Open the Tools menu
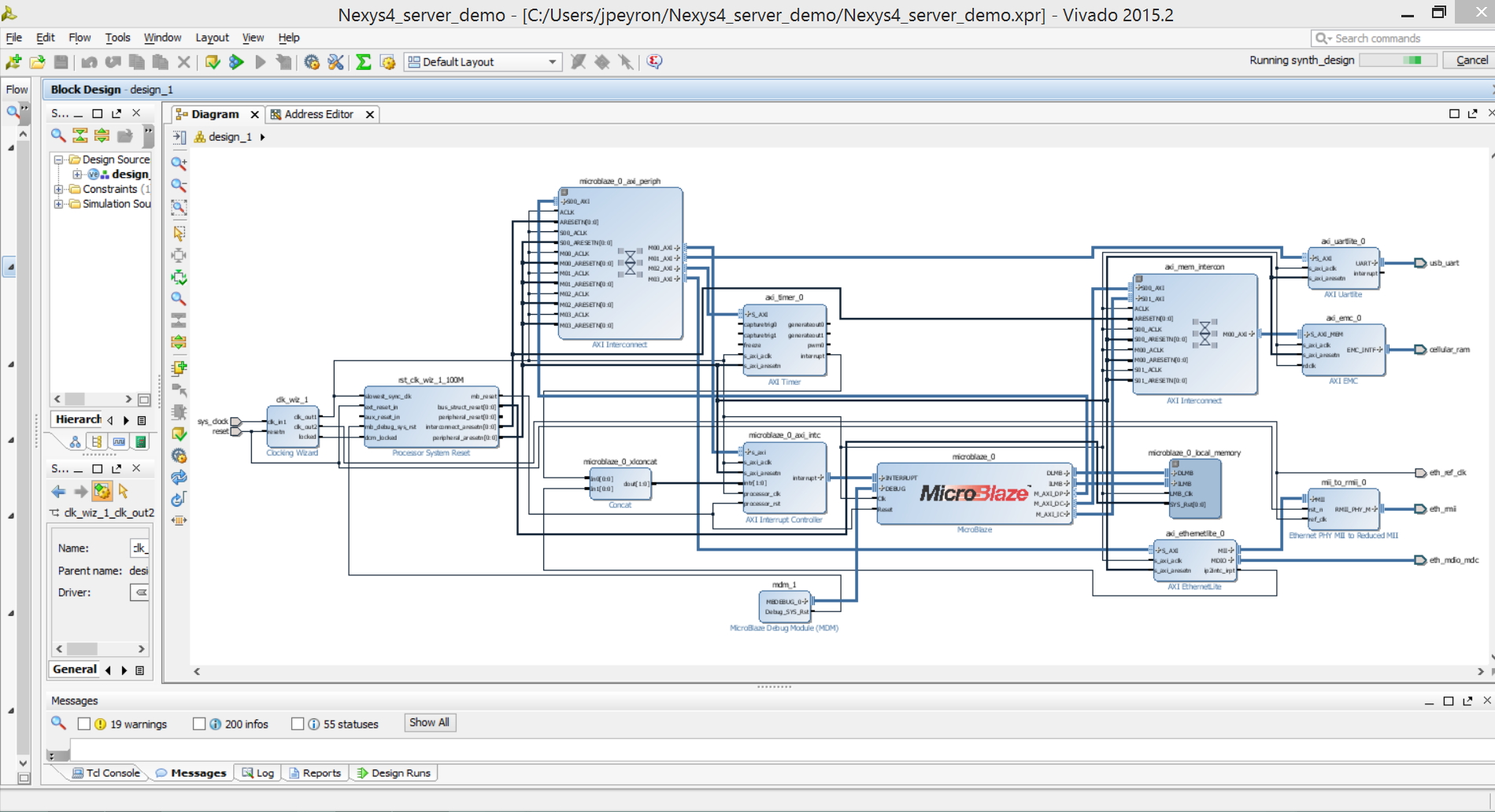 click(x=117, y=38)
